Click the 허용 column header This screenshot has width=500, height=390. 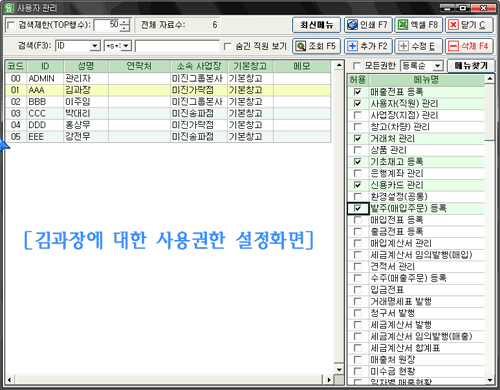358,80
